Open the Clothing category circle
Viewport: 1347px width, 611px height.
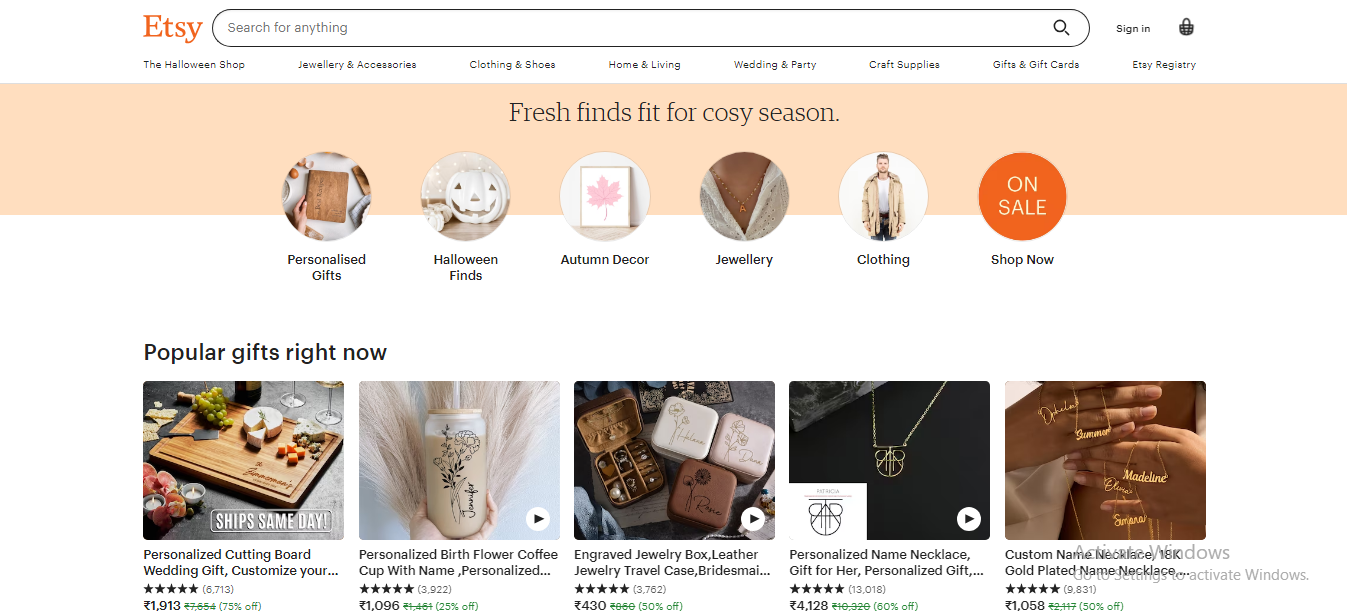883,196
